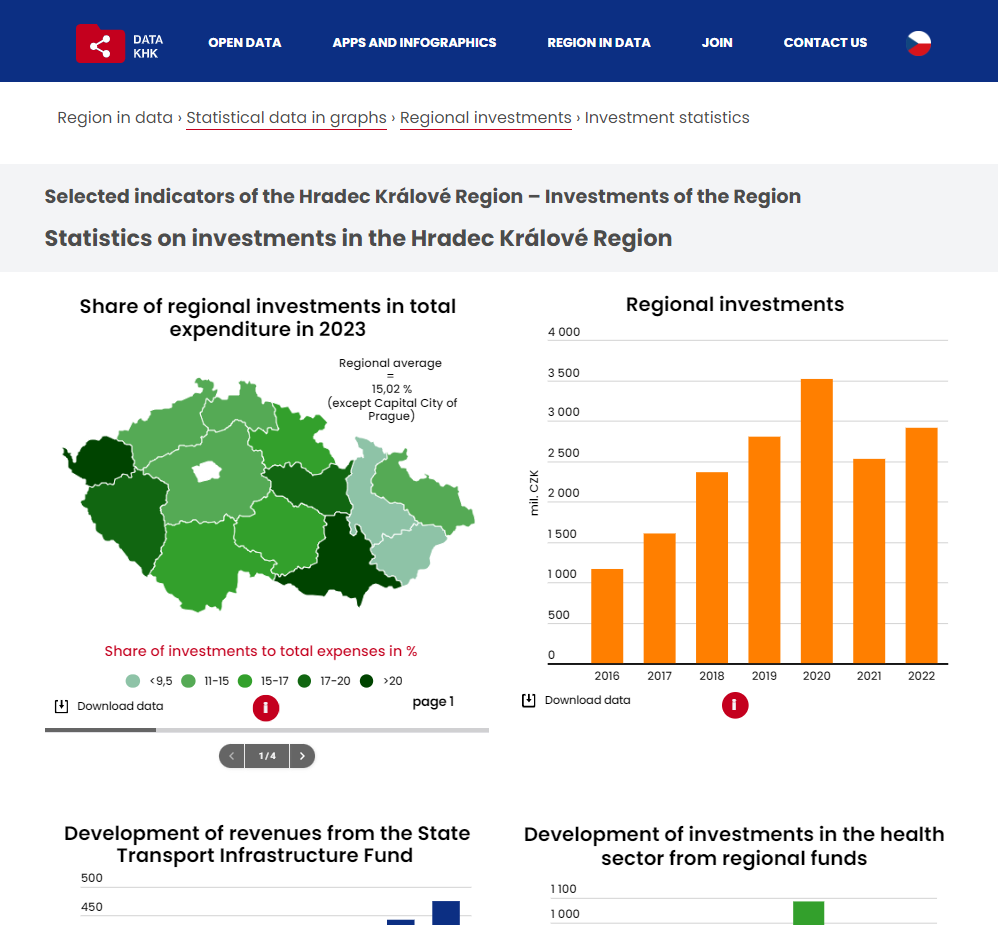Click the map page progress bar
This screenshot has width=998, height=925.
pos(267,730)
